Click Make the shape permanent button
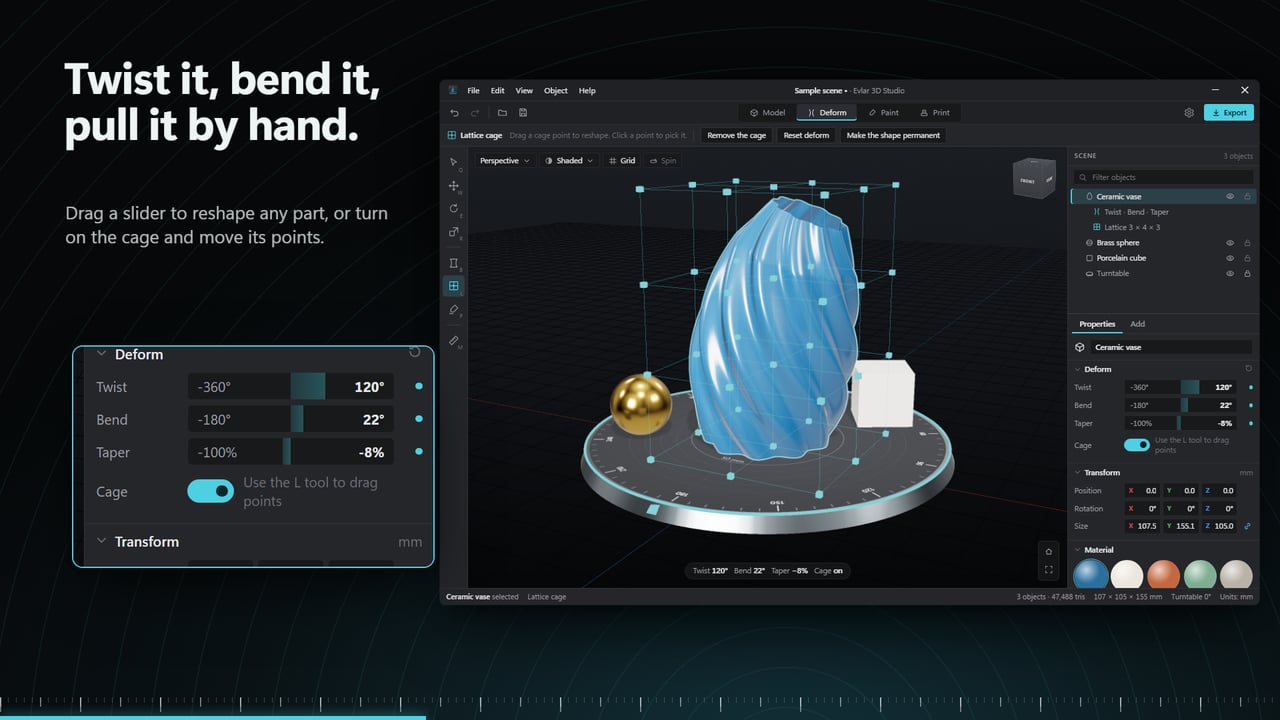Viewport: 1280px width, 720px height. (893, 135)
